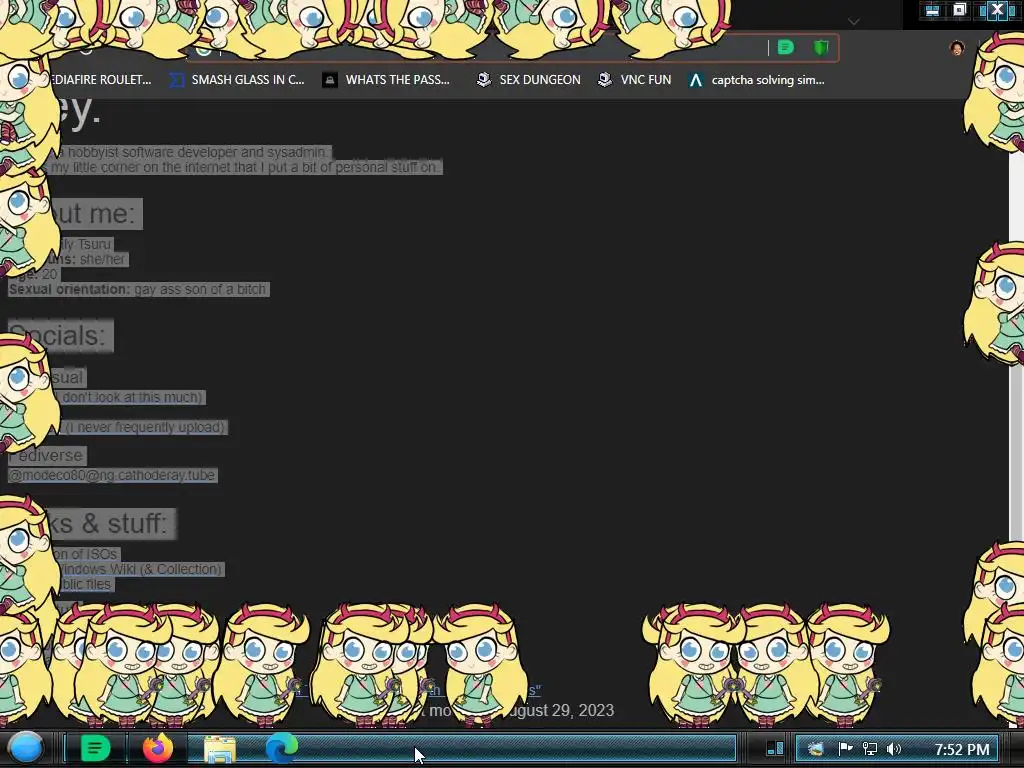Click the VNC FUN bookmark favicon
This screenshot has width=1024, height=768.
tap(605, 80)
